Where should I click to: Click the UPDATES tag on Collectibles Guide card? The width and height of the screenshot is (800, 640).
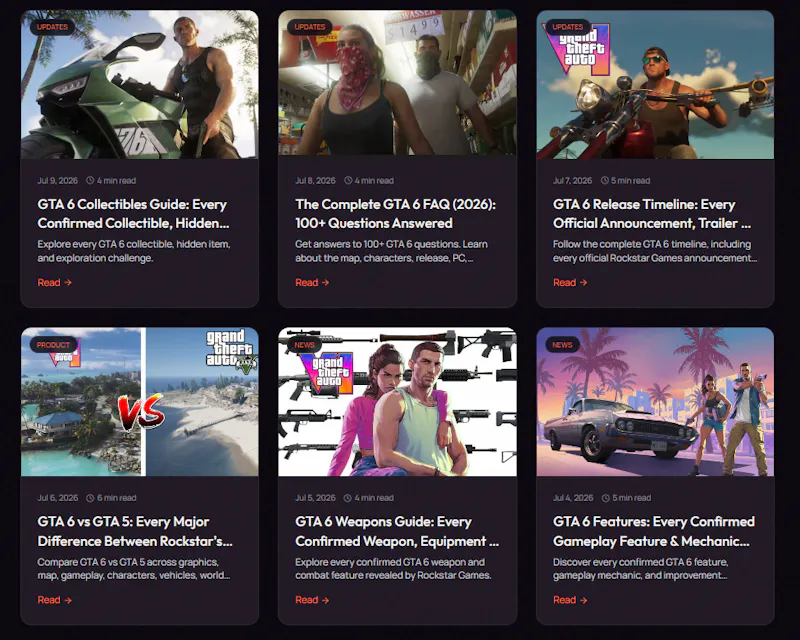52,27
